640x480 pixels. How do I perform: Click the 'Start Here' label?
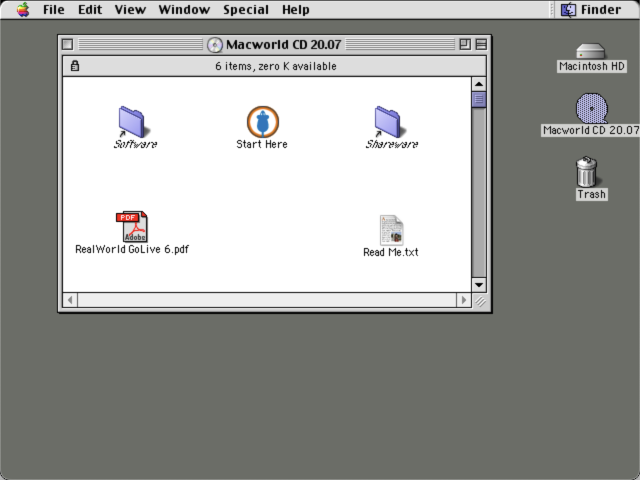[x=262, y=144]
